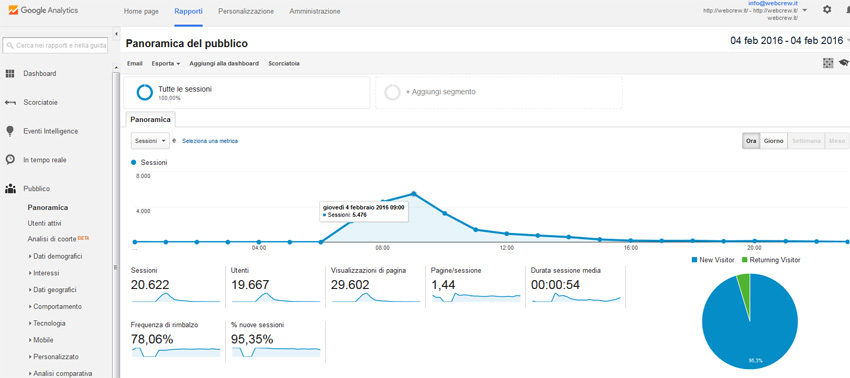Click the Google Analytics logo

43,10
